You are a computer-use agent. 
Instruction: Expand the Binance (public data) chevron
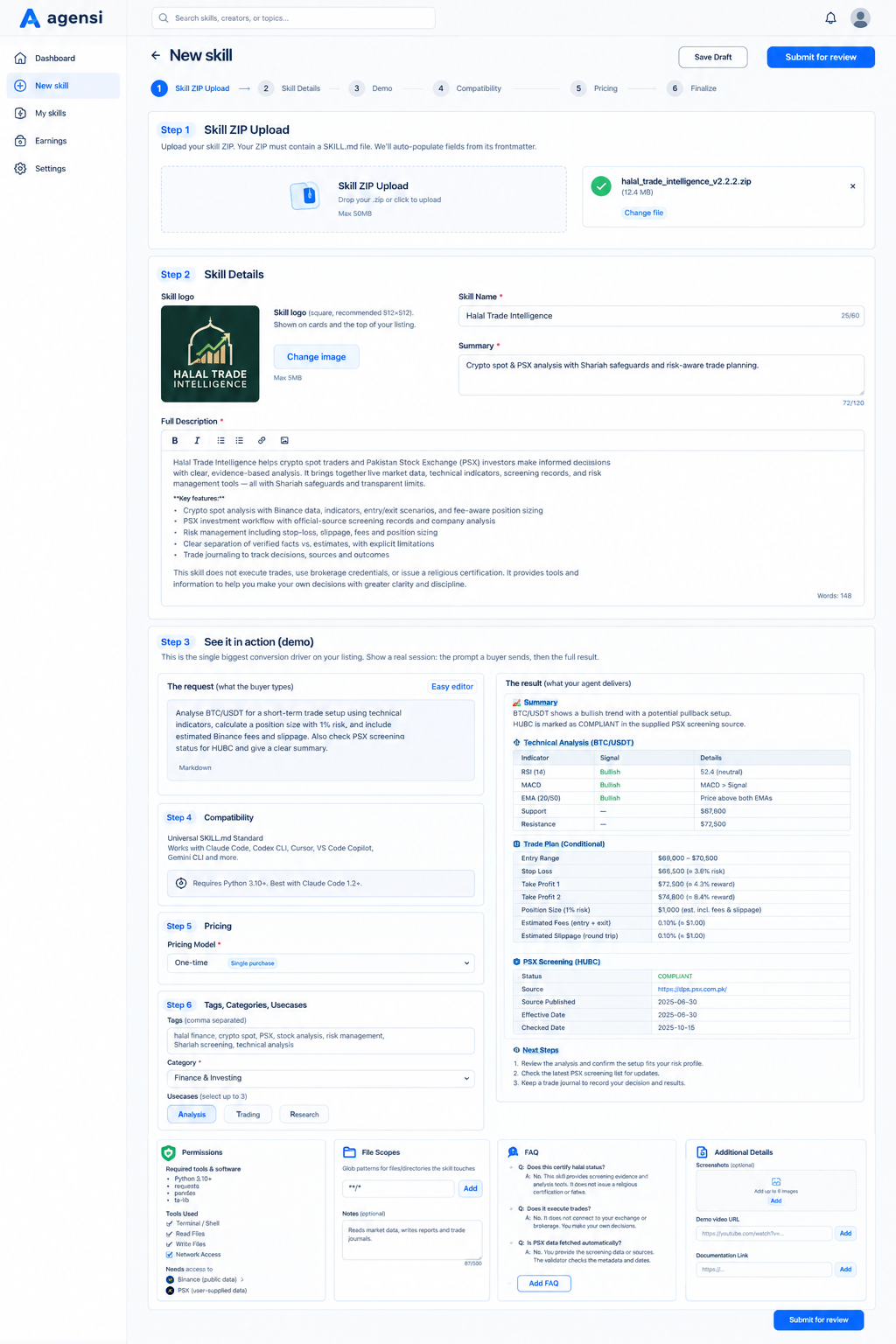coord(242,1279)
